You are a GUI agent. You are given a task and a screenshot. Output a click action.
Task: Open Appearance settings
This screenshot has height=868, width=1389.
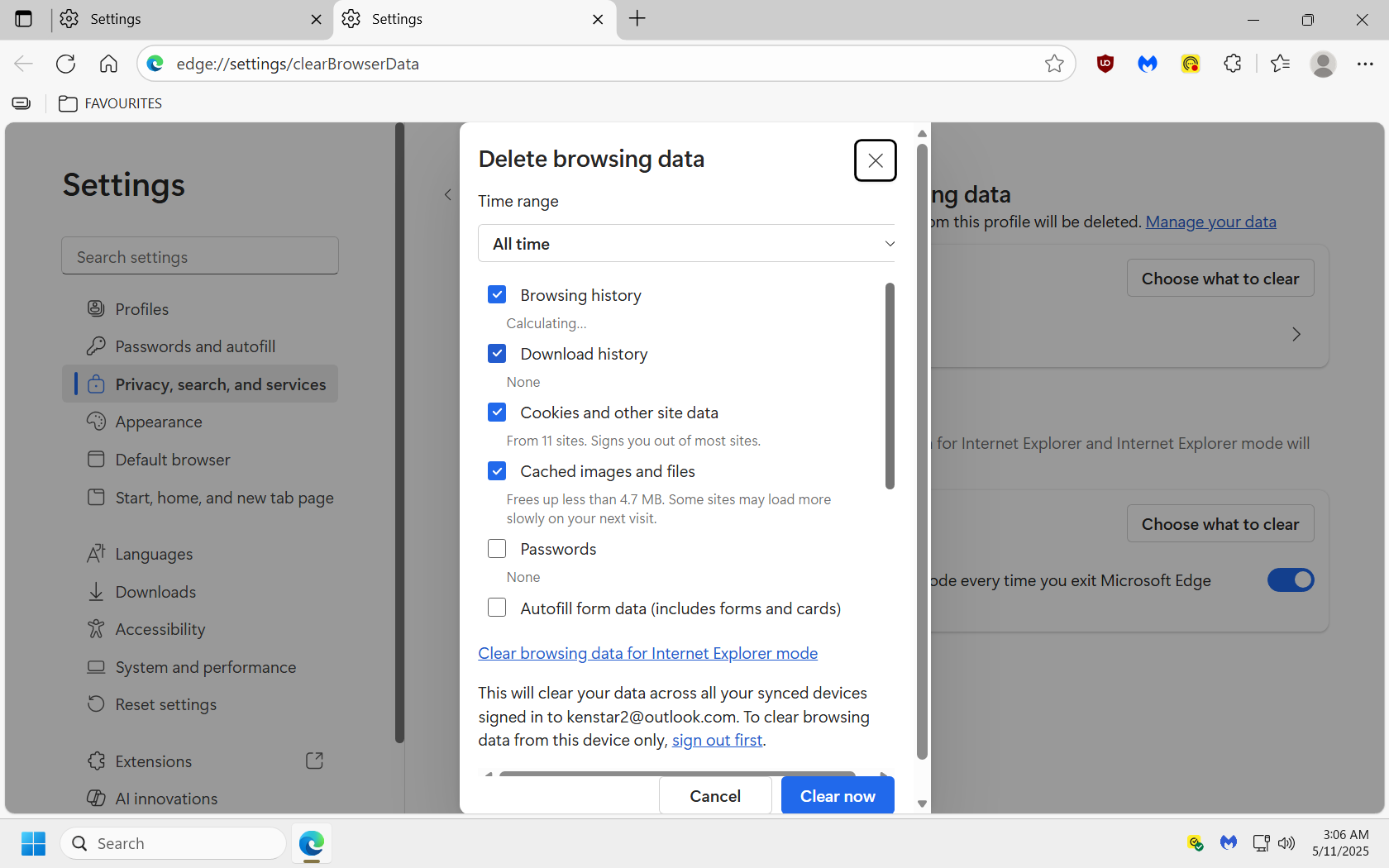pos(200,422)
